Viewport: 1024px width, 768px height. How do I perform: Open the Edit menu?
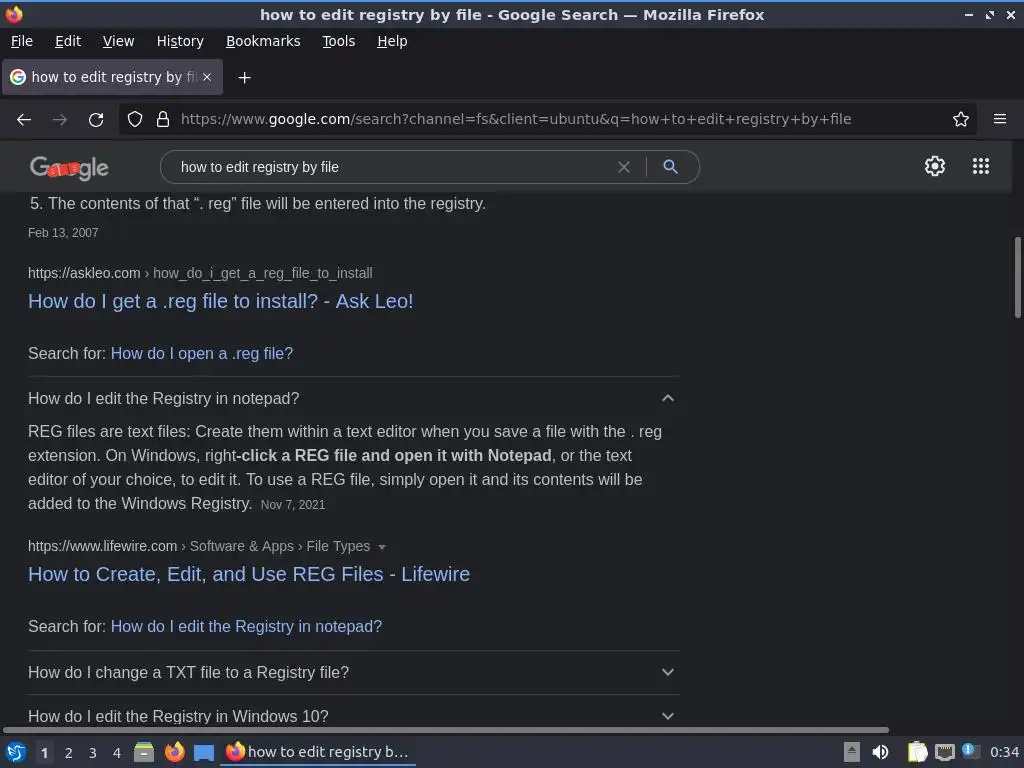pyautogui.click(x=68, y=41)
